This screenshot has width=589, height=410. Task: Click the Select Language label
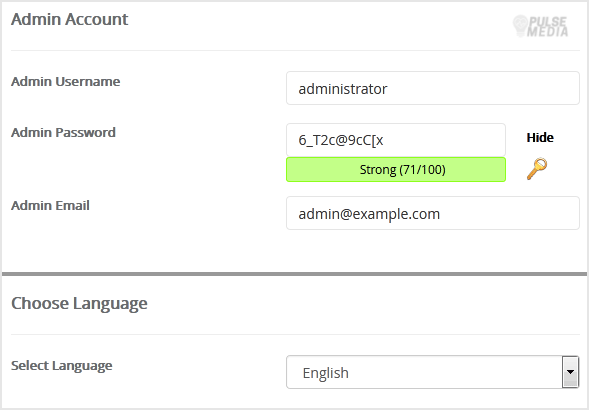tap(62, 366)
